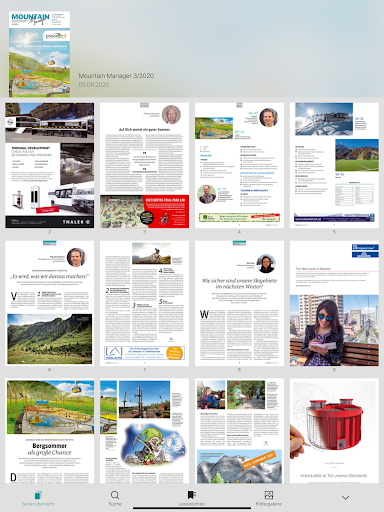Open the Bildergalerie image gallery icon

[269, 495]
